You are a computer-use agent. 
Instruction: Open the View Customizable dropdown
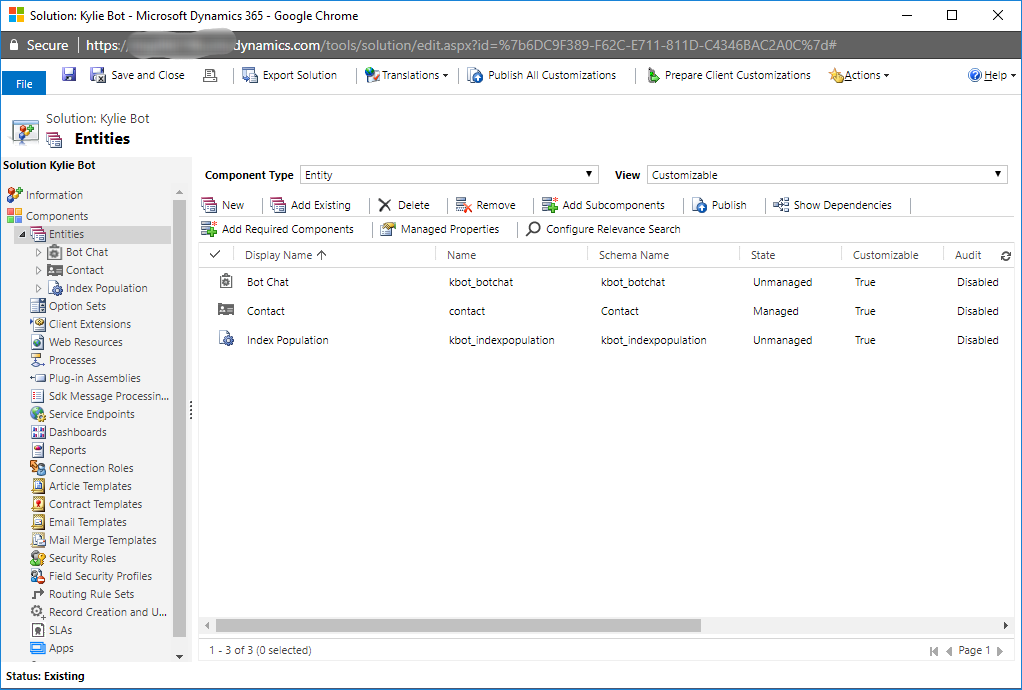[x=826, y=175]
